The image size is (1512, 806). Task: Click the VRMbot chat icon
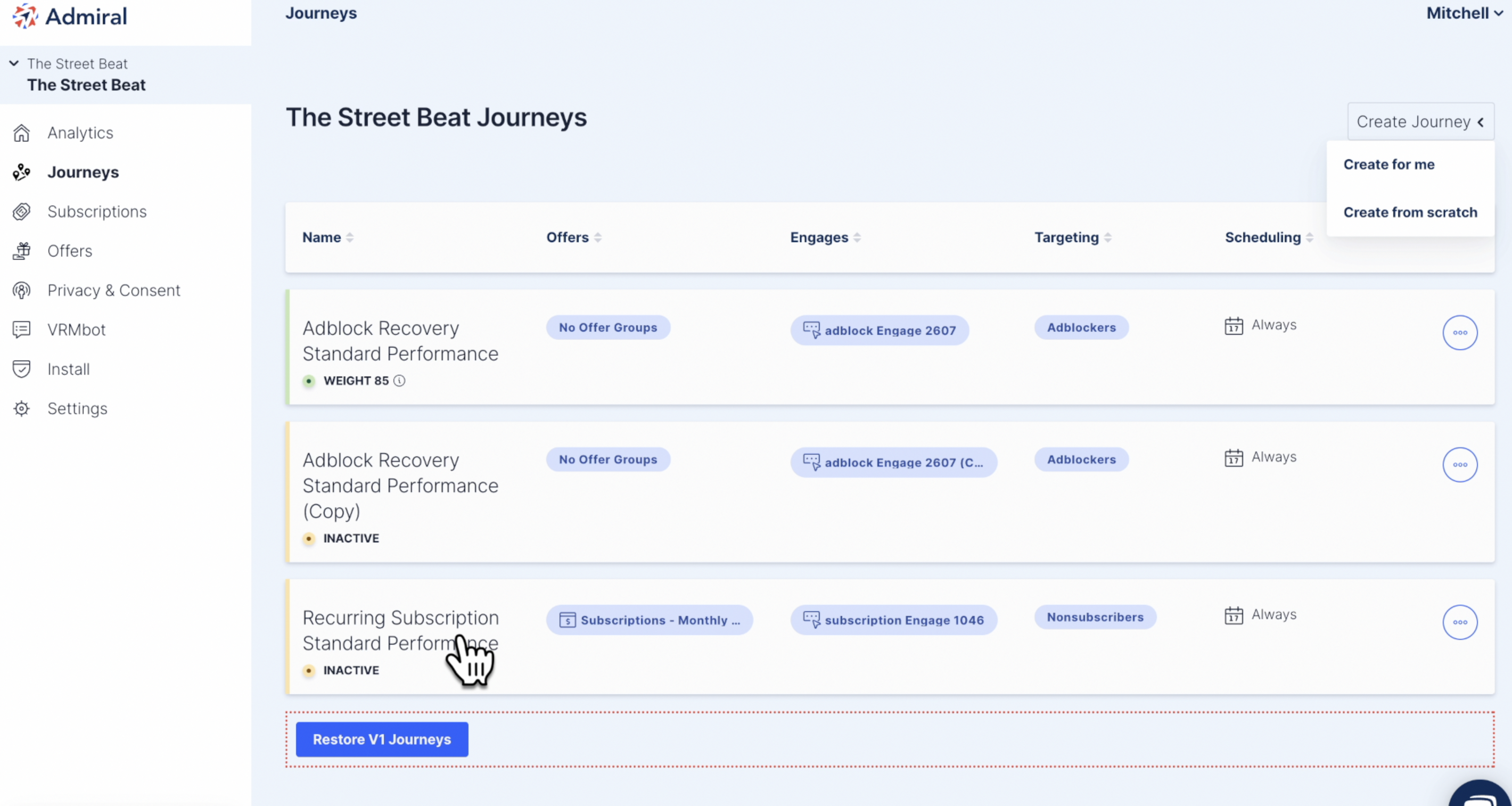22,330
